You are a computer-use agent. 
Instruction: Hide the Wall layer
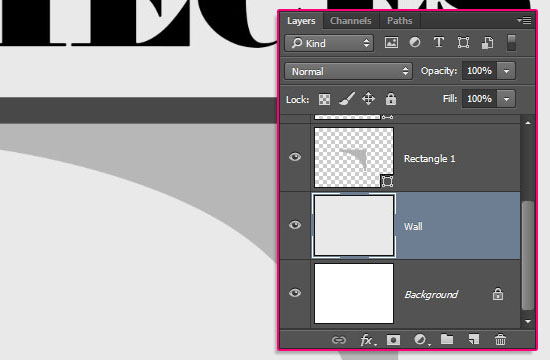point(295,225)
